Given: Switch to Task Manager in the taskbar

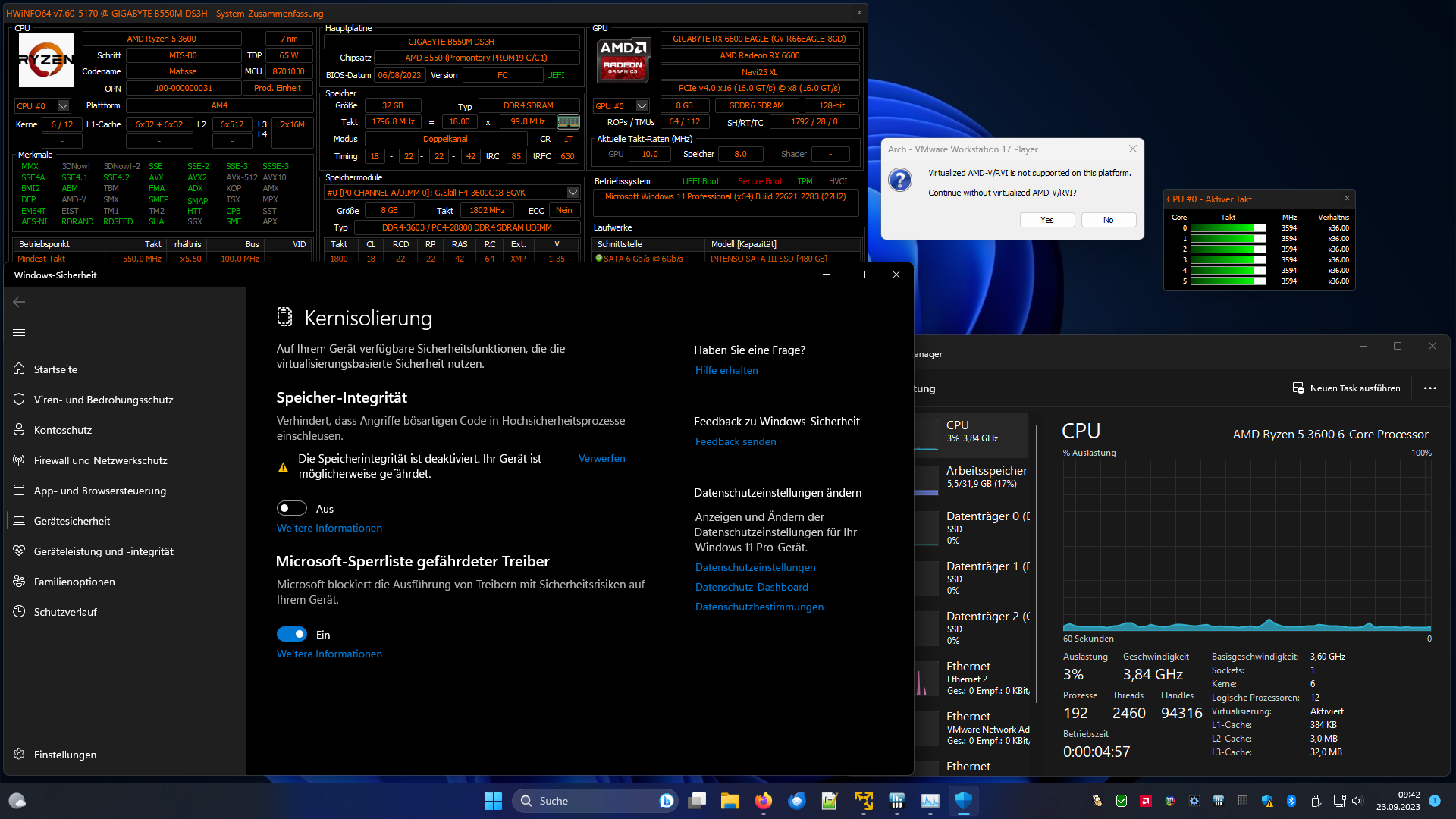Looking at the screenshot, I should (x=930, y=801).
